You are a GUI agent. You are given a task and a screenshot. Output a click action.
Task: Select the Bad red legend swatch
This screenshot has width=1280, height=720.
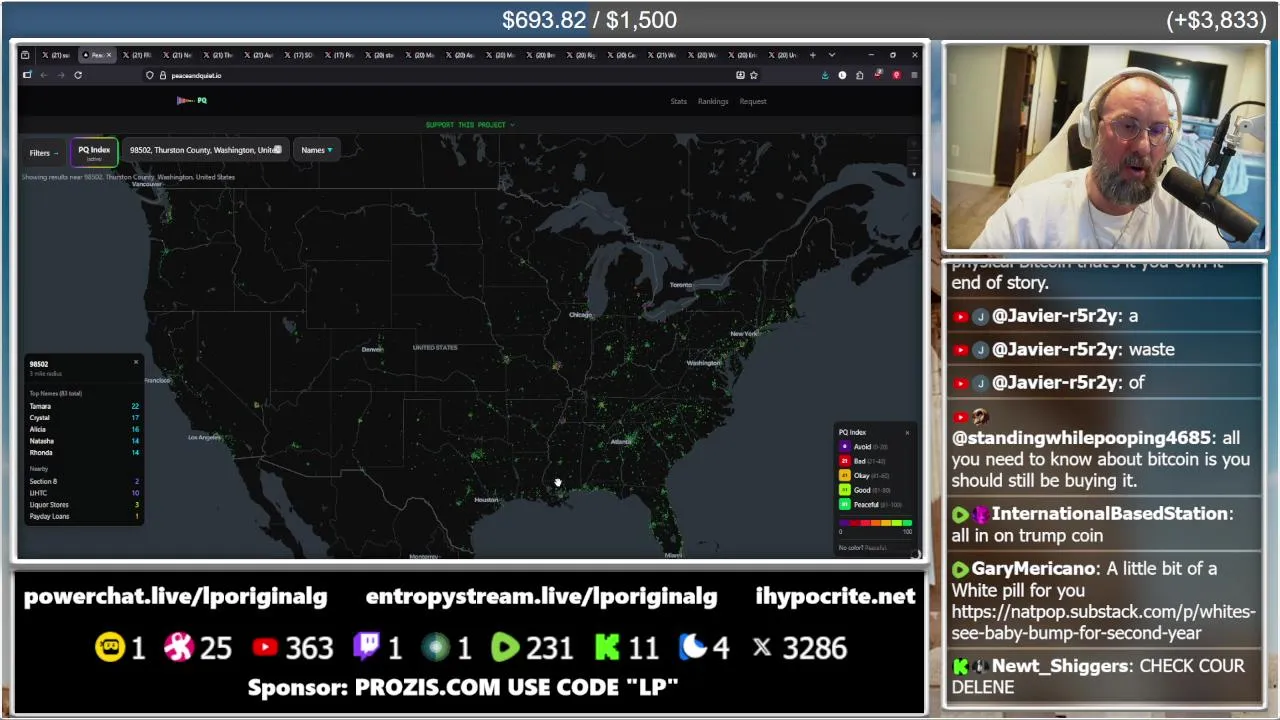tap(845, 461)
